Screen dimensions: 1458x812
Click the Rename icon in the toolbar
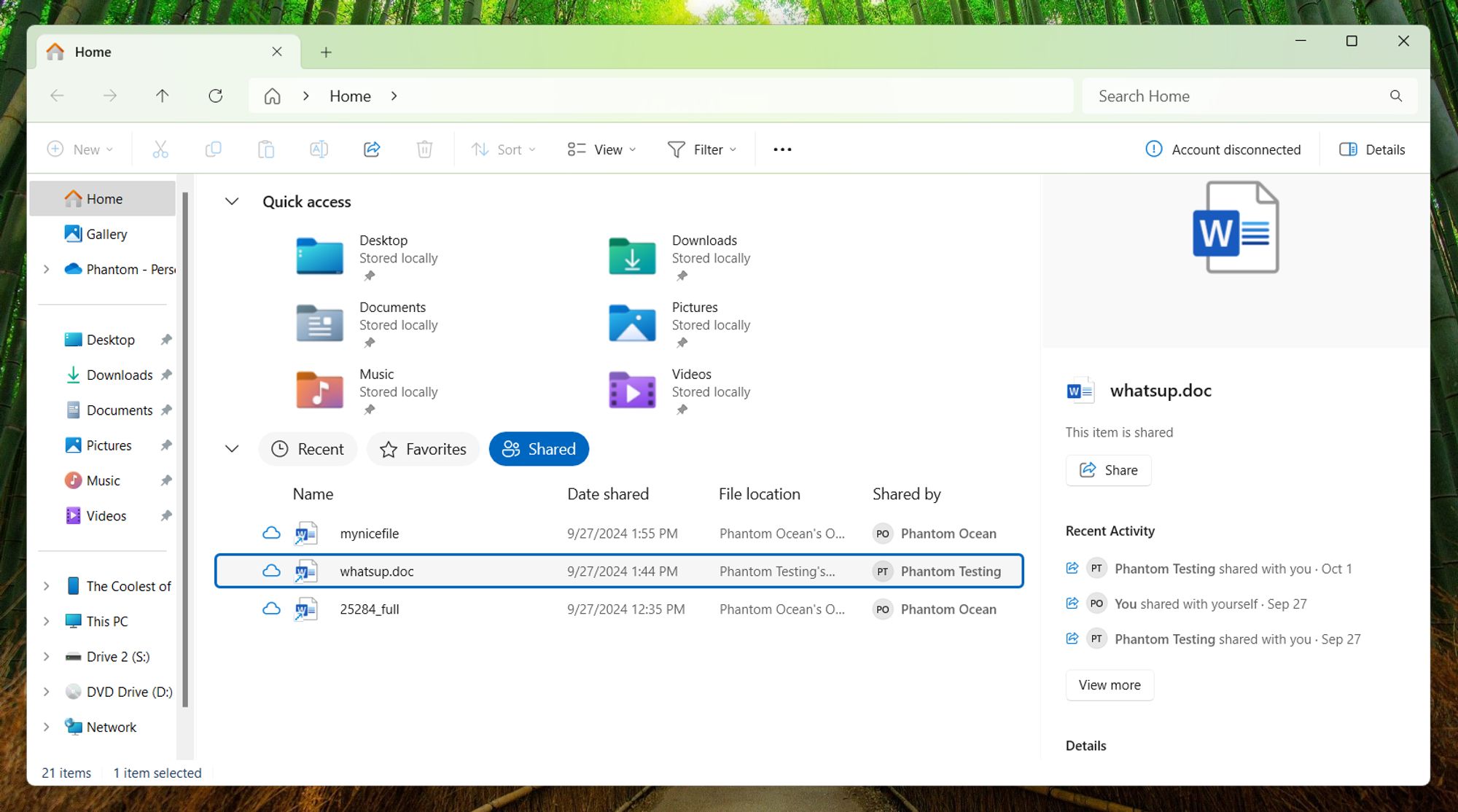(x=319, y=149)
